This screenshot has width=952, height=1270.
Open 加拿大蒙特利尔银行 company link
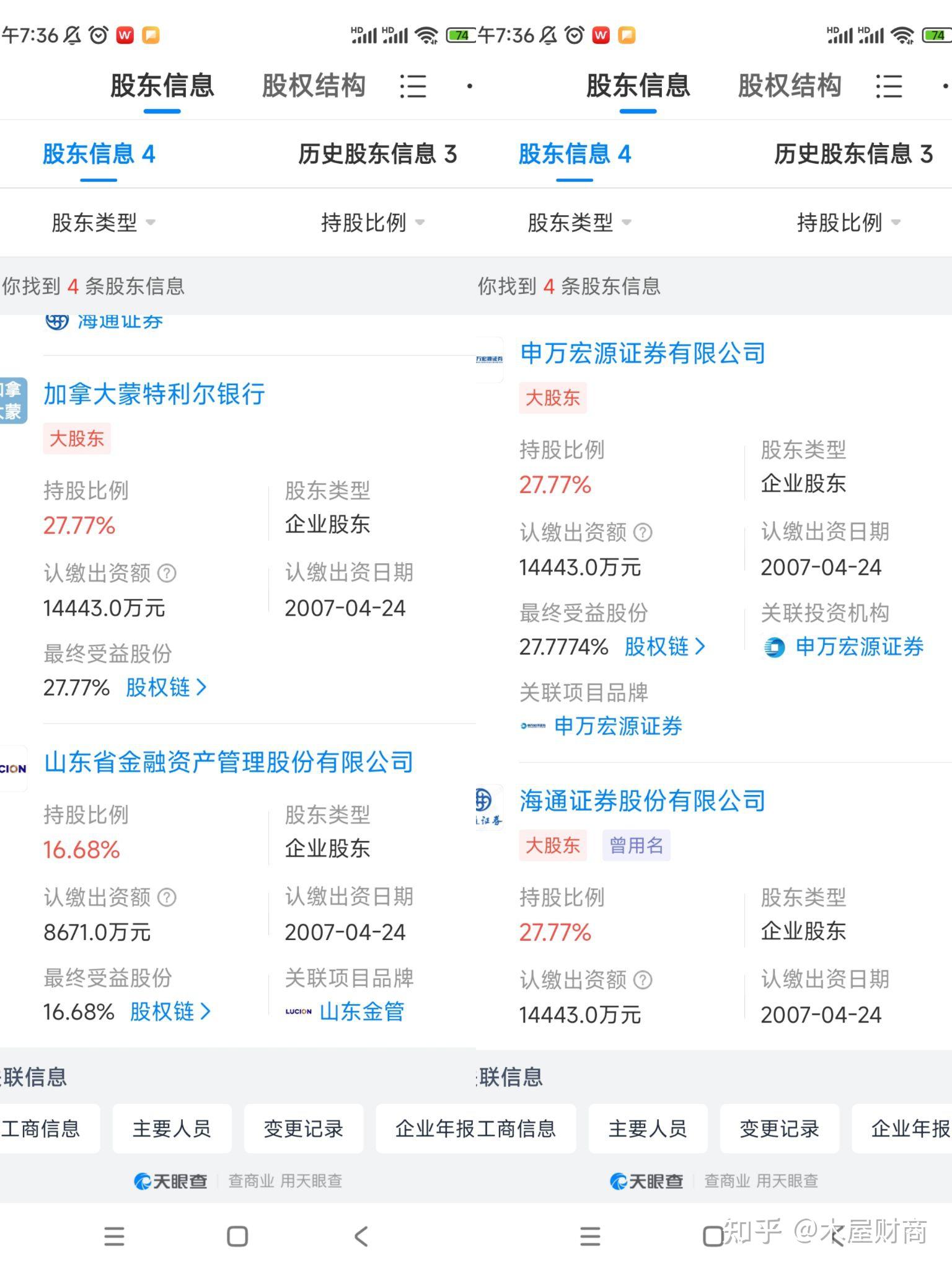click(154, 394)
